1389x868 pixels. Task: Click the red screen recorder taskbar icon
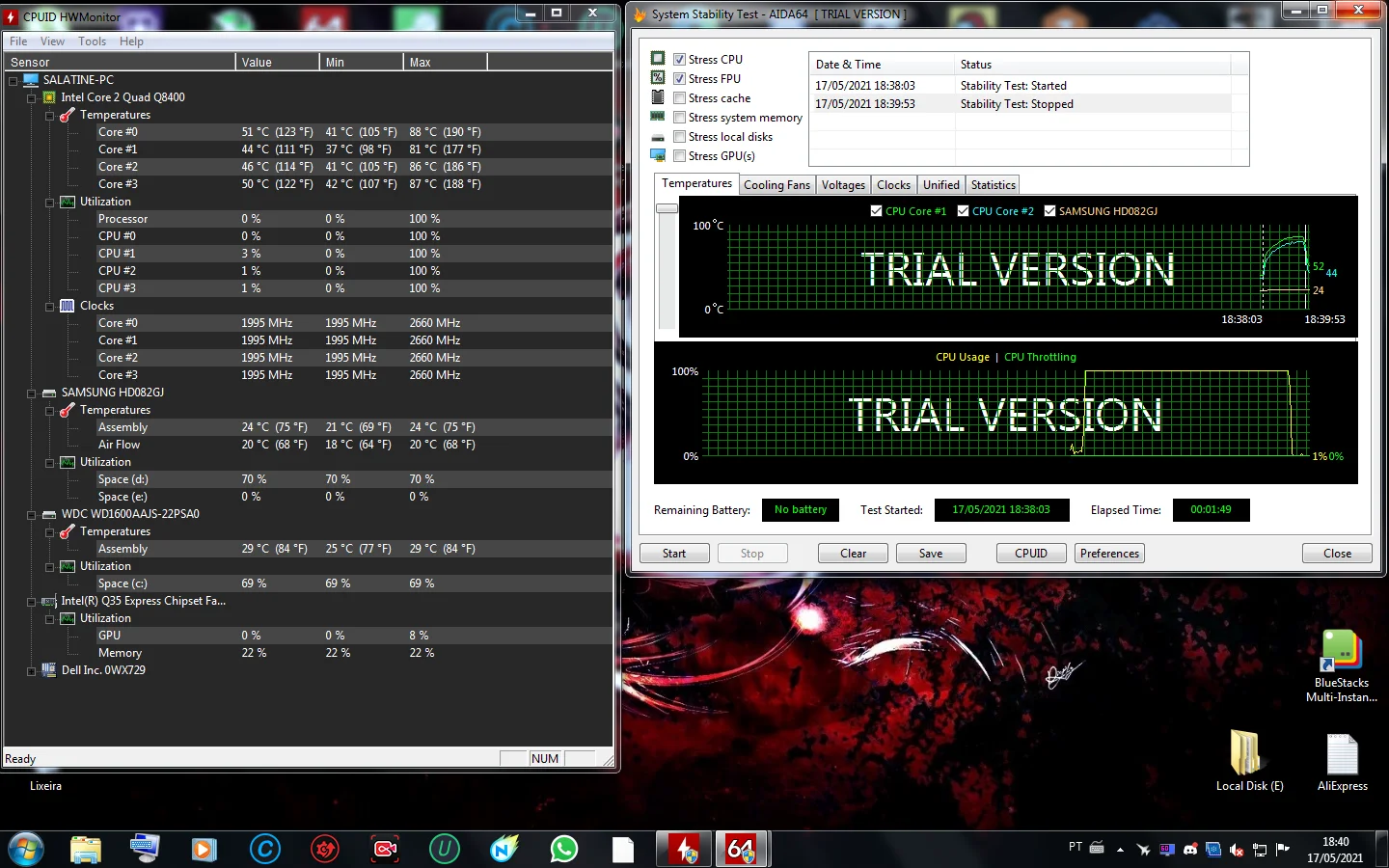(385, 850)
